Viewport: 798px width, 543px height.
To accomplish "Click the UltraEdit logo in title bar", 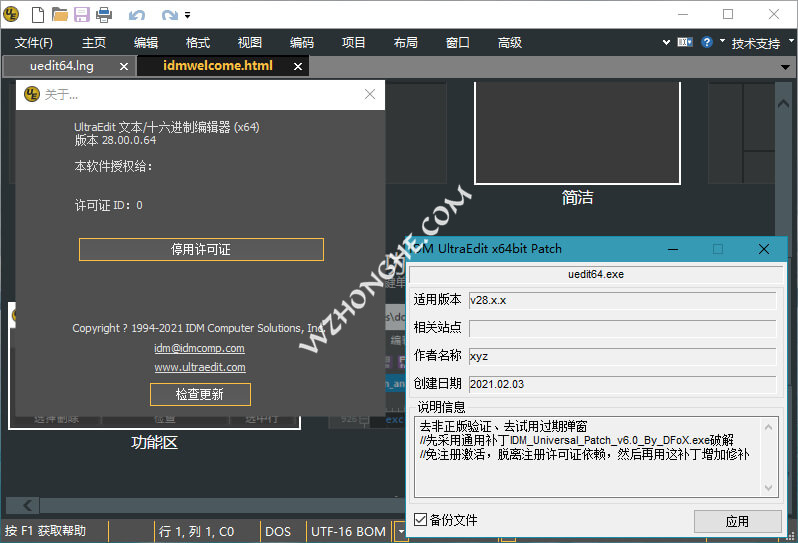I will 11,14.
